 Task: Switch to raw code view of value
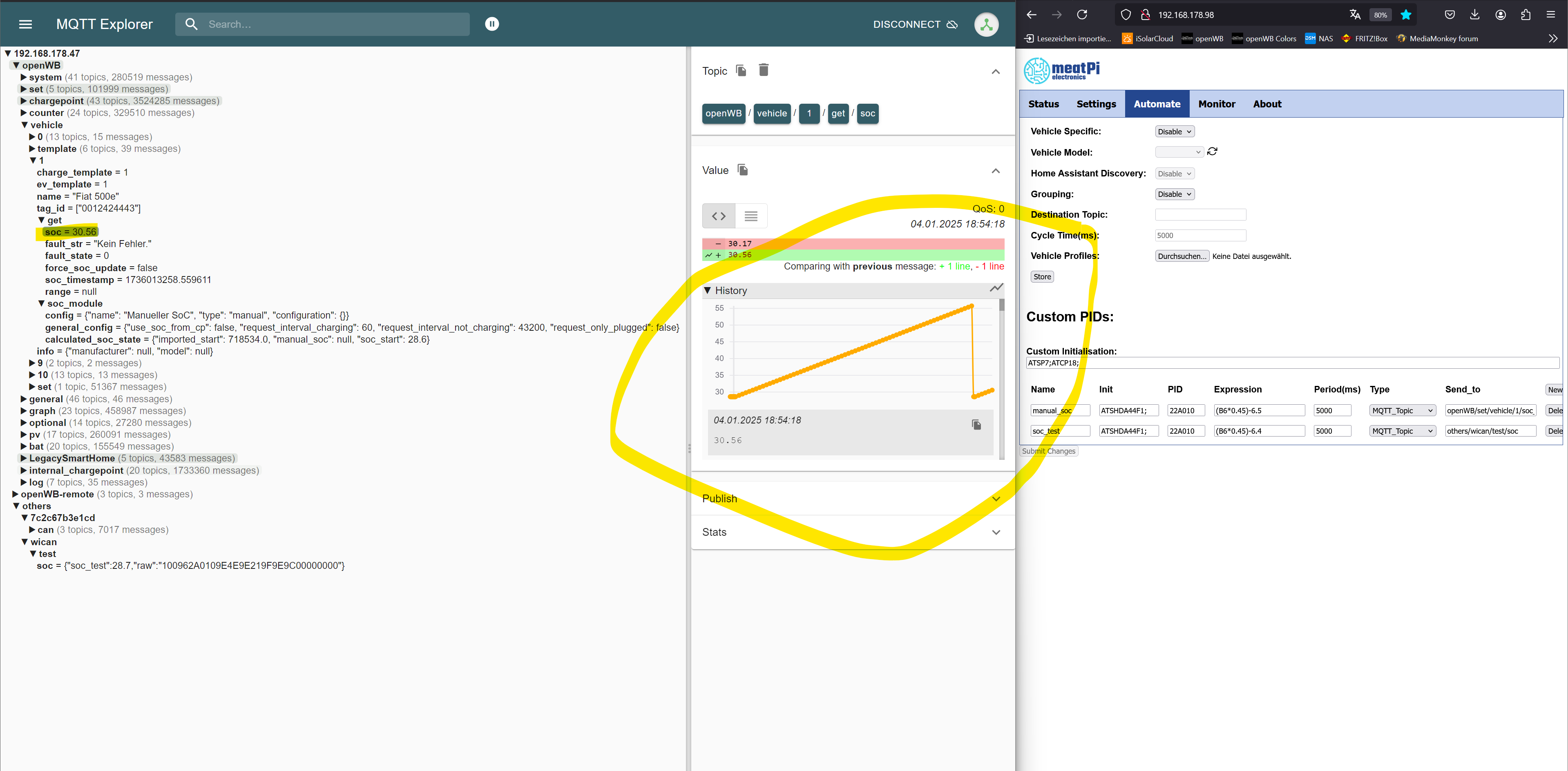[x=718, y=216]
